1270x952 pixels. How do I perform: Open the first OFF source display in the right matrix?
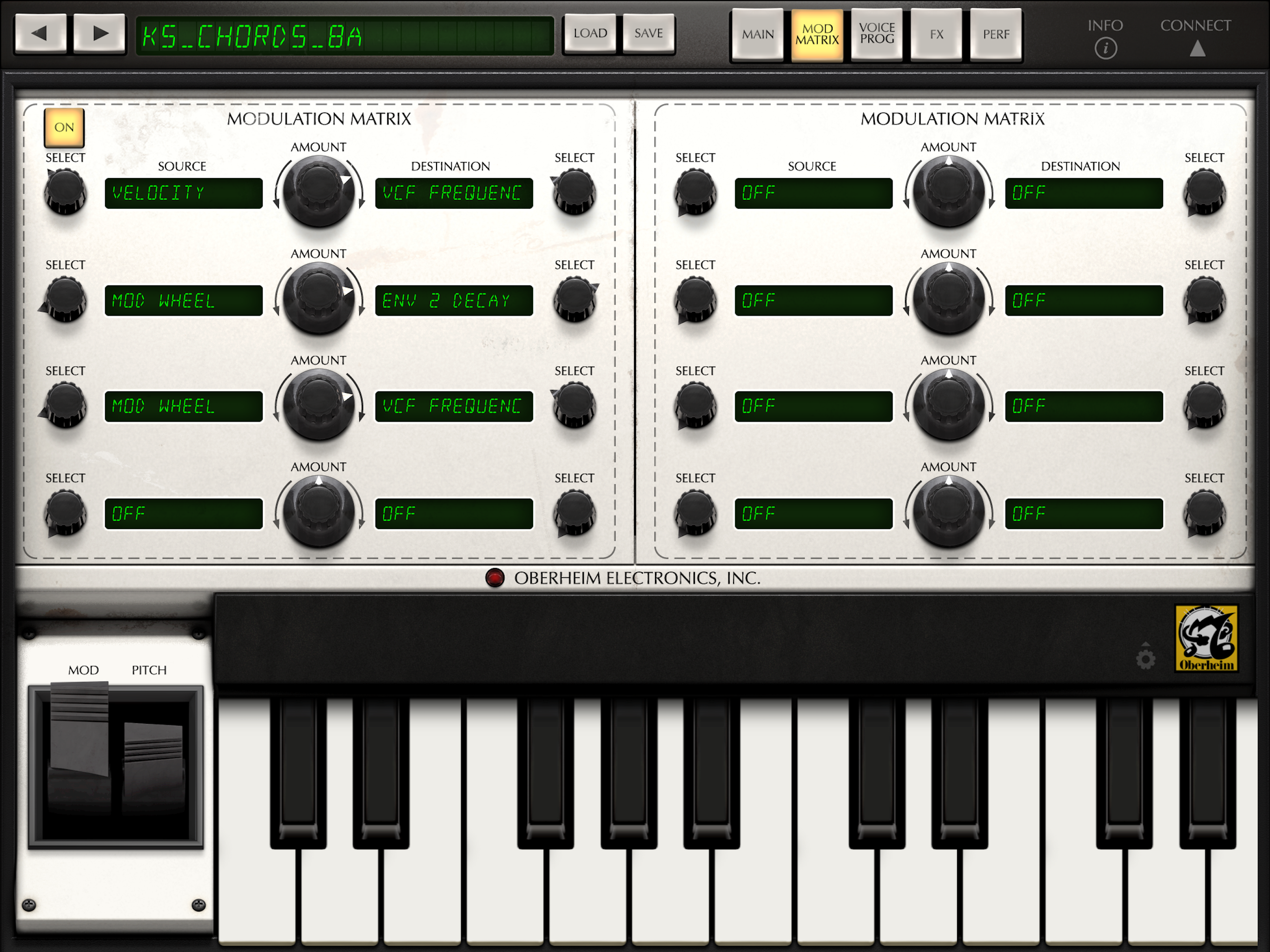tap(813, 193)
